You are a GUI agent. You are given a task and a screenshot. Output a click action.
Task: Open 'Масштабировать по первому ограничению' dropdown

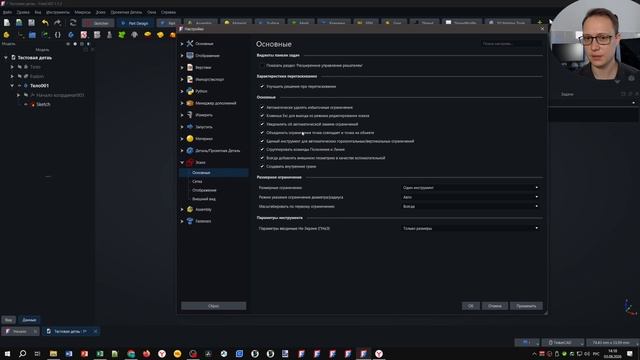coord(471,207)
